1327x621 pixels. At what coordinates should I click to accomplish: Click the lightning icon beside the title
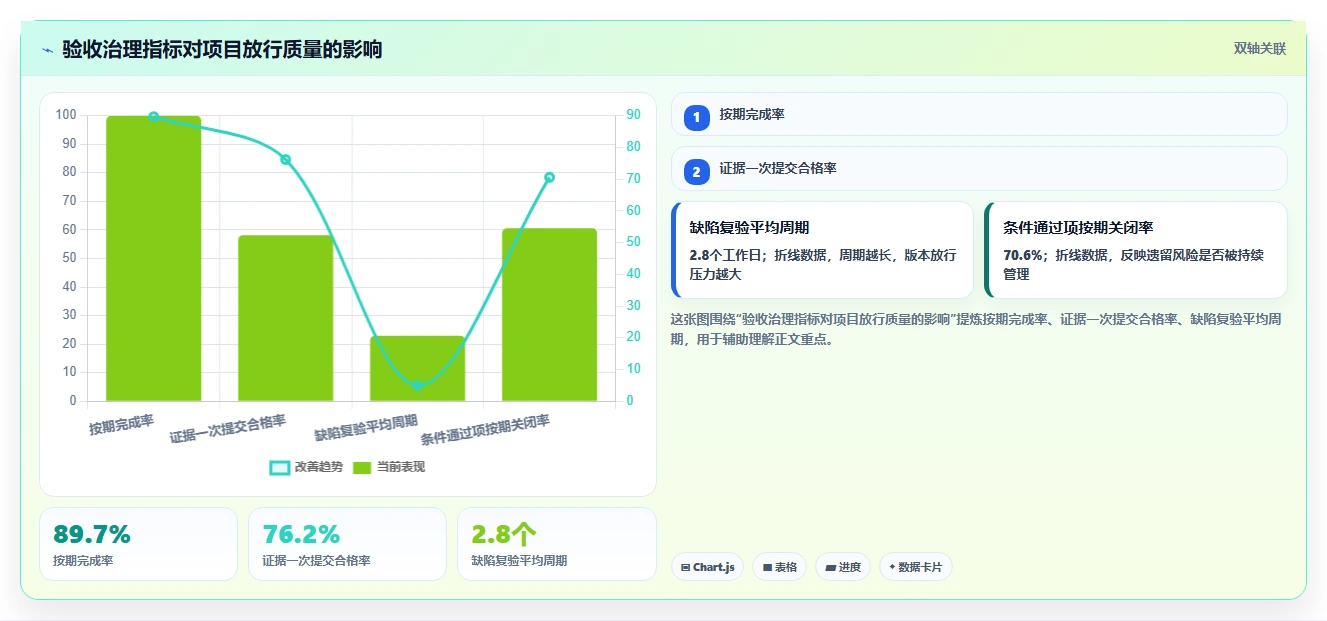pyautogui.click(x=47, y=50)
